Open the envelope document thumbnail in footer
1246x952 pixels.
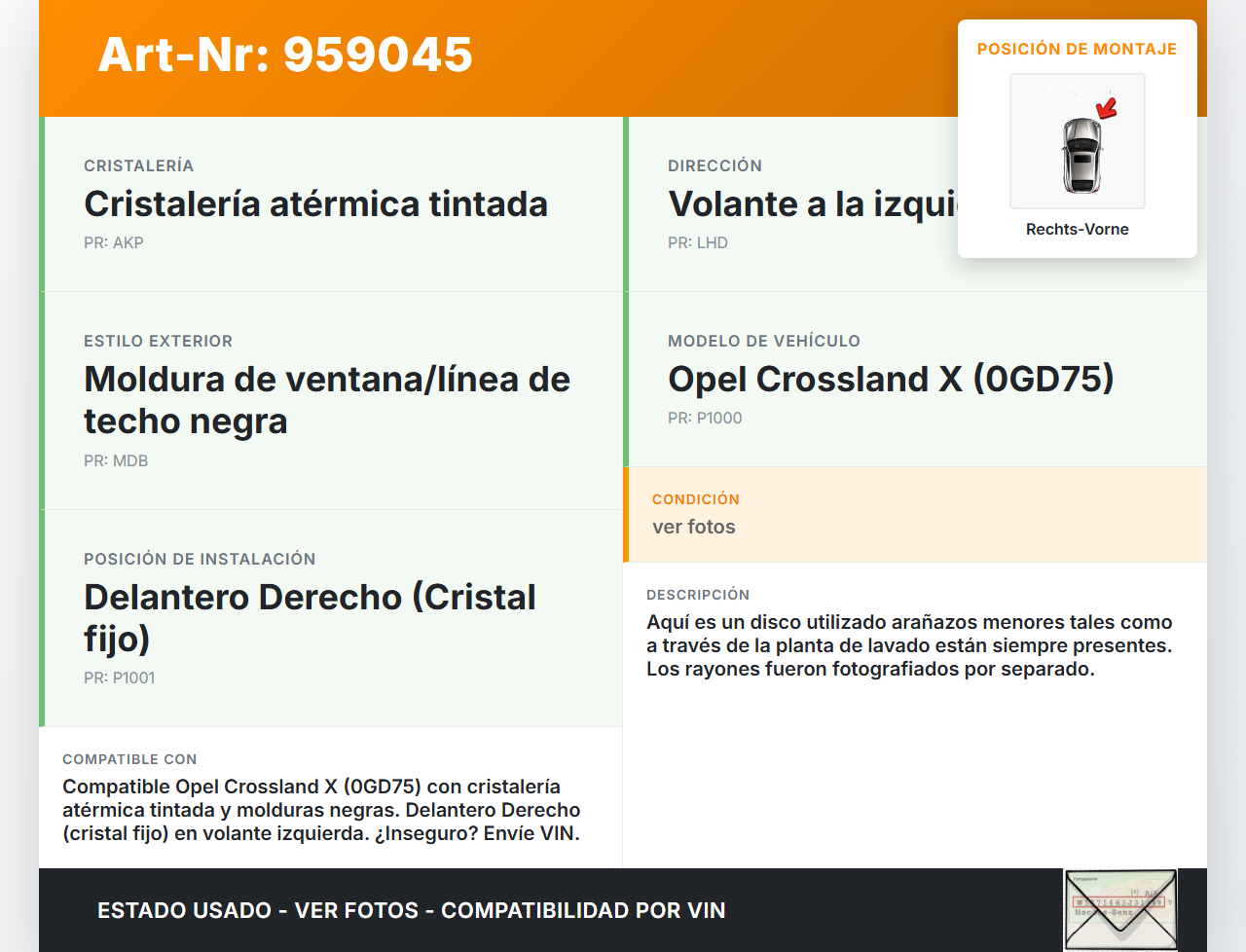pos(1120,909)
